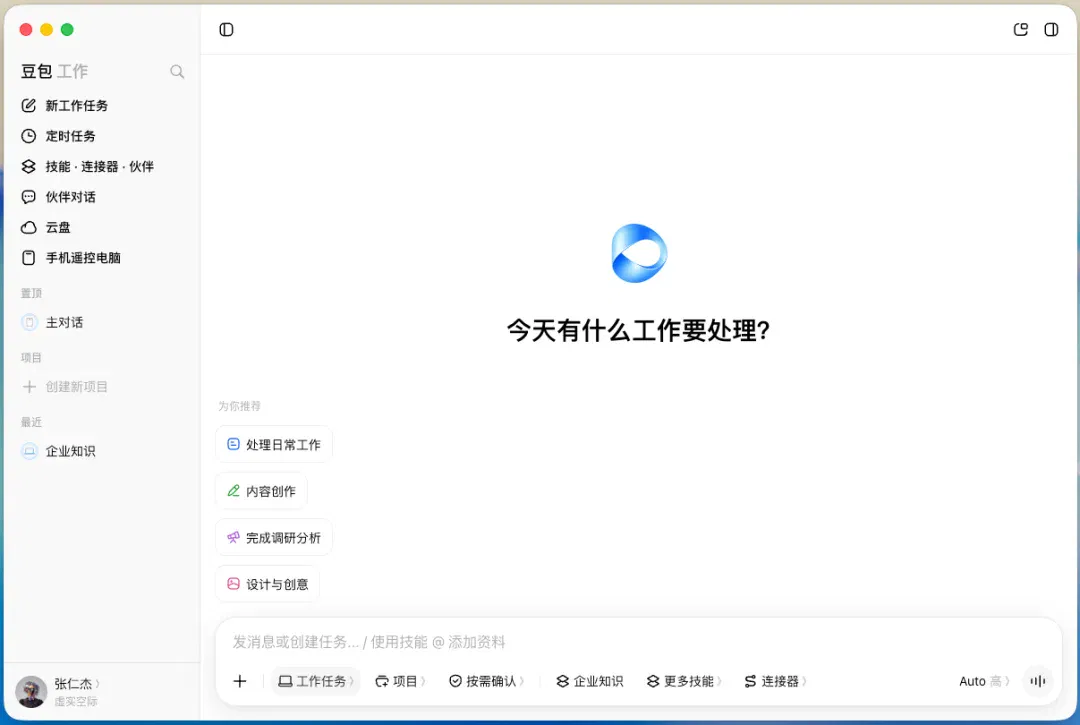
Task: Click the pencil icon beside 新工作任务
Action: click(x=28, y=105)
